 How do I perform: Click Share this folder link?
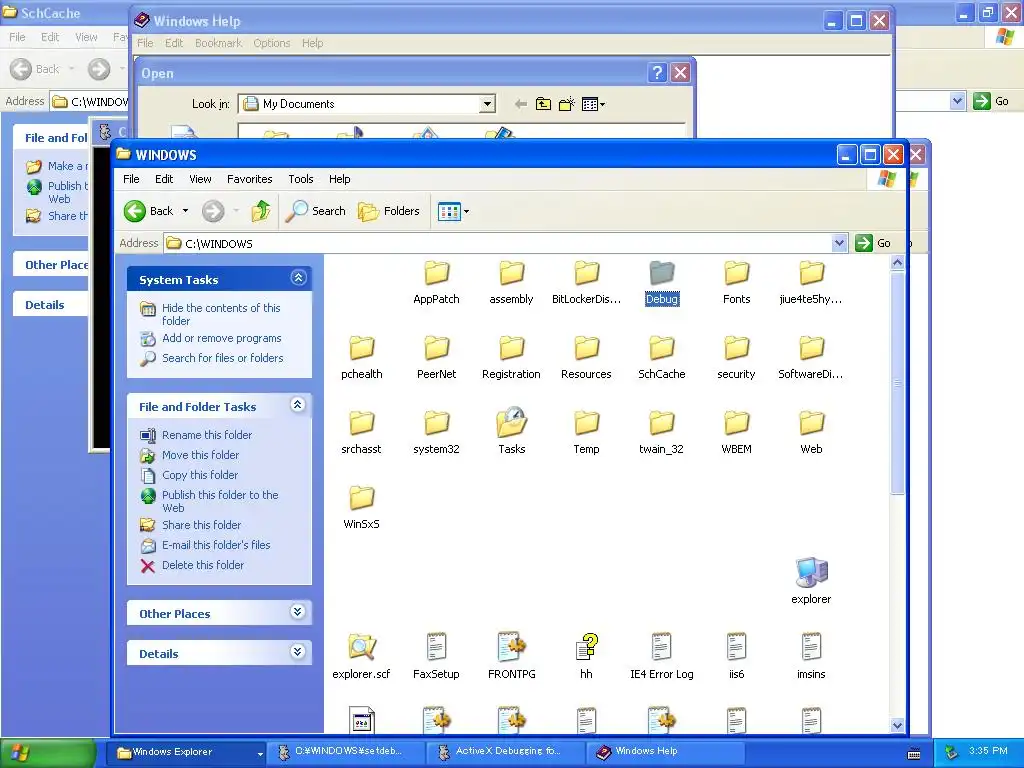tap(201, 525)
